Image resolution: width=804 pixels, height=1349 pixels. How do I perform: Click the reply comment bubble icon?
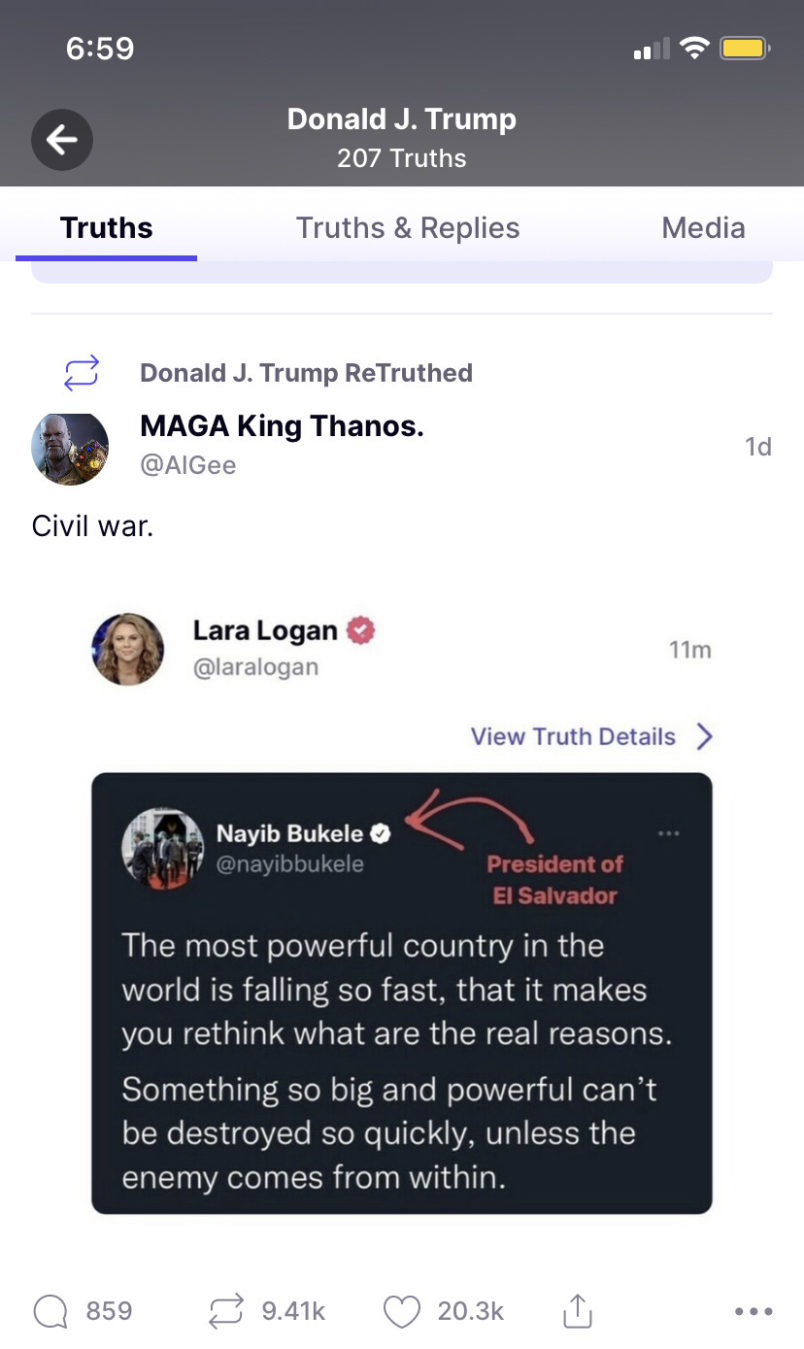pyautogui.click(x=50, y=1311)
